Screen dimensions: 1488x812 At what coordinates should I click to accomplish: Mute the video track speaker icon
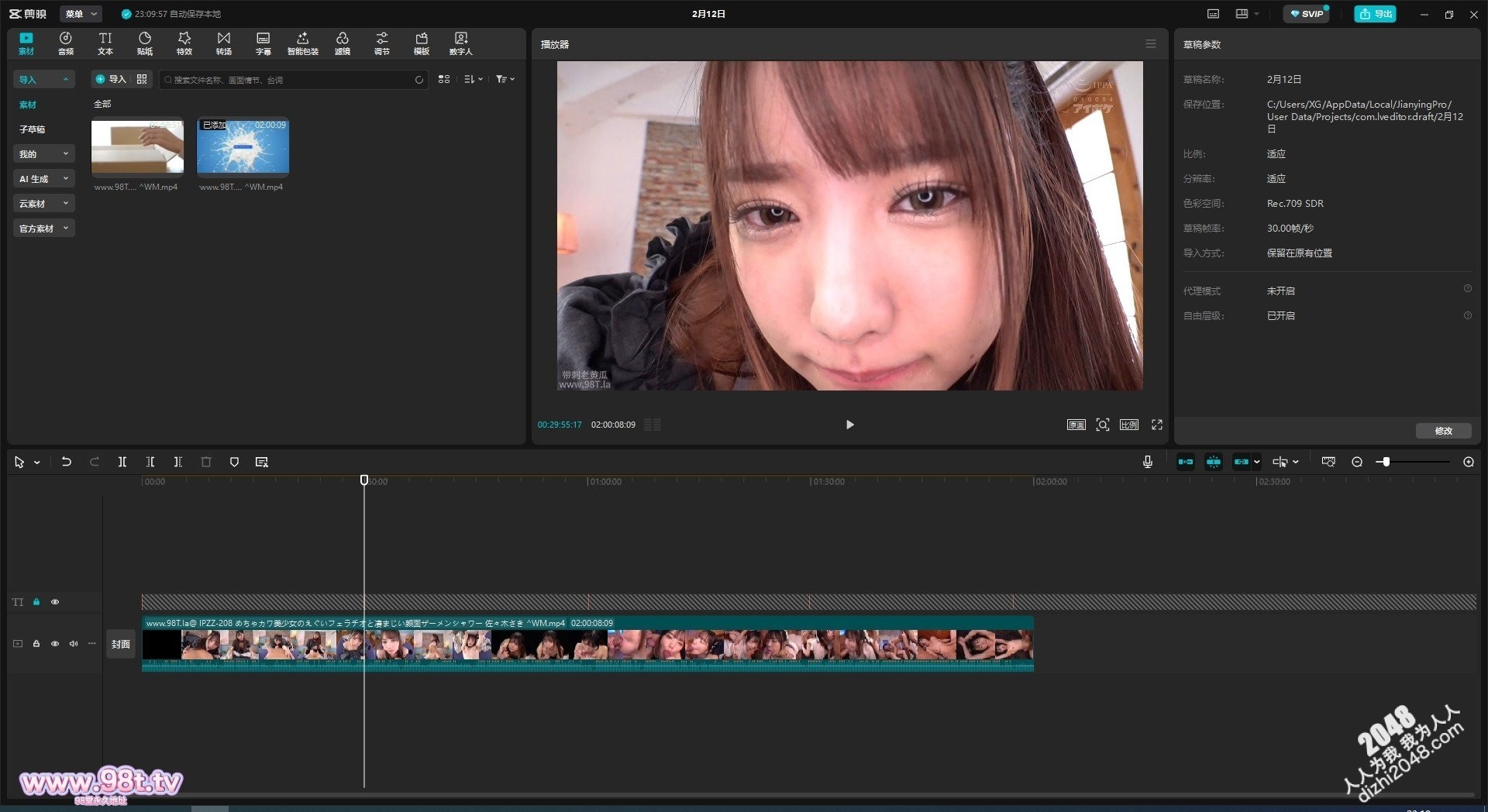pos(73,644)
